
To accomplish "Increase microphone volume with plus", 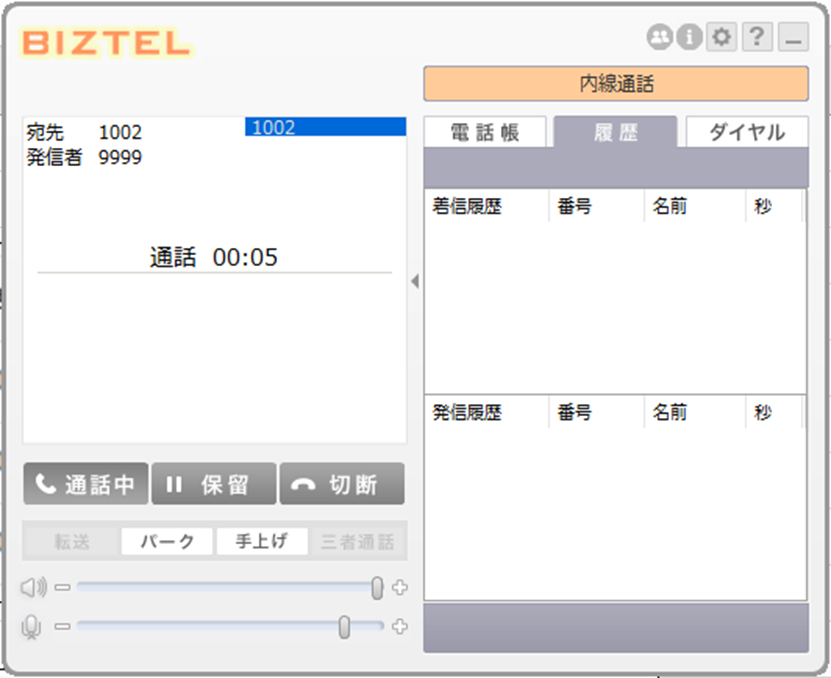I will pos(400,627).
